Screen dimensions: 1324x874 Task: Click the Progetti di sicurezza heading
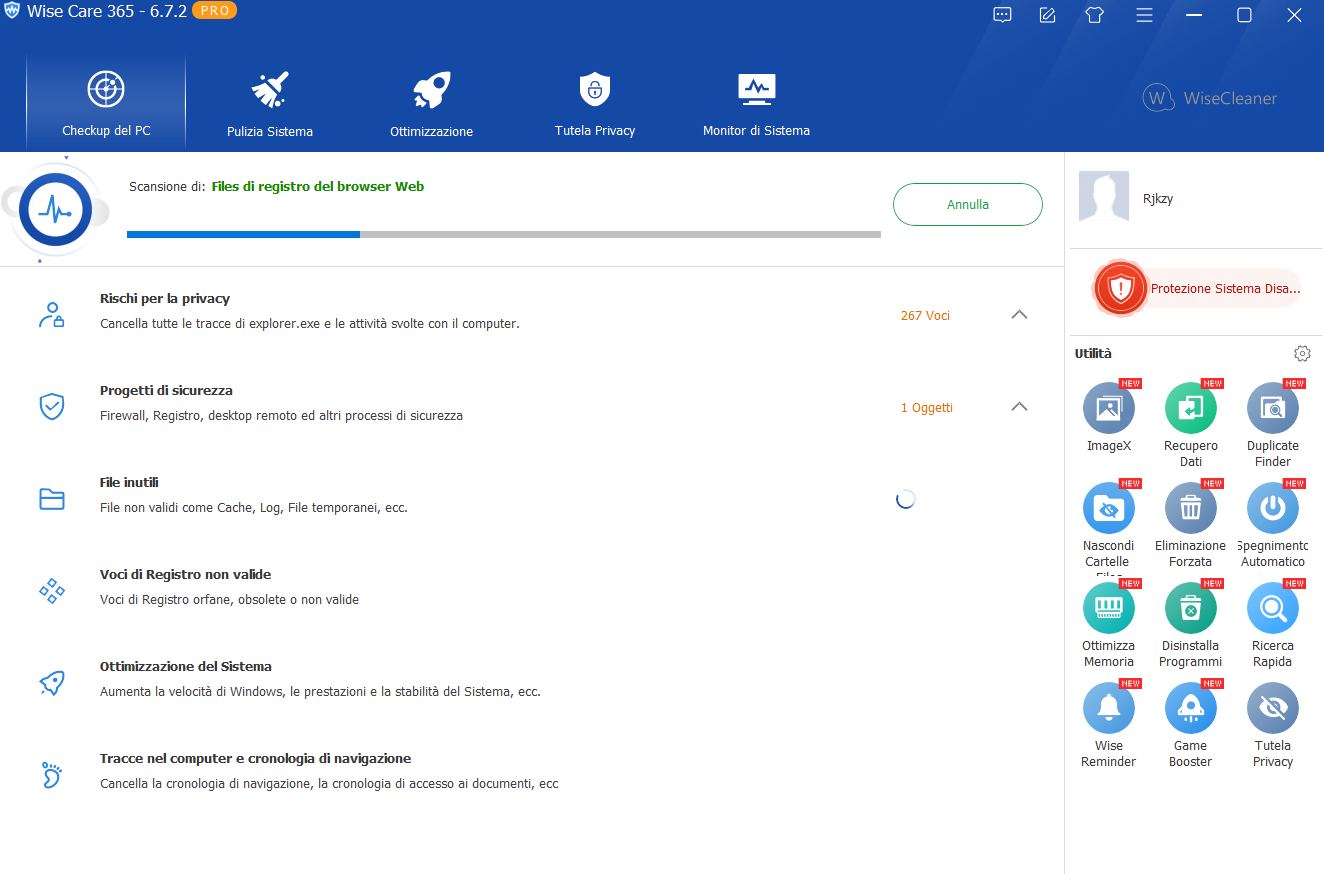click(x=166, y=390)
